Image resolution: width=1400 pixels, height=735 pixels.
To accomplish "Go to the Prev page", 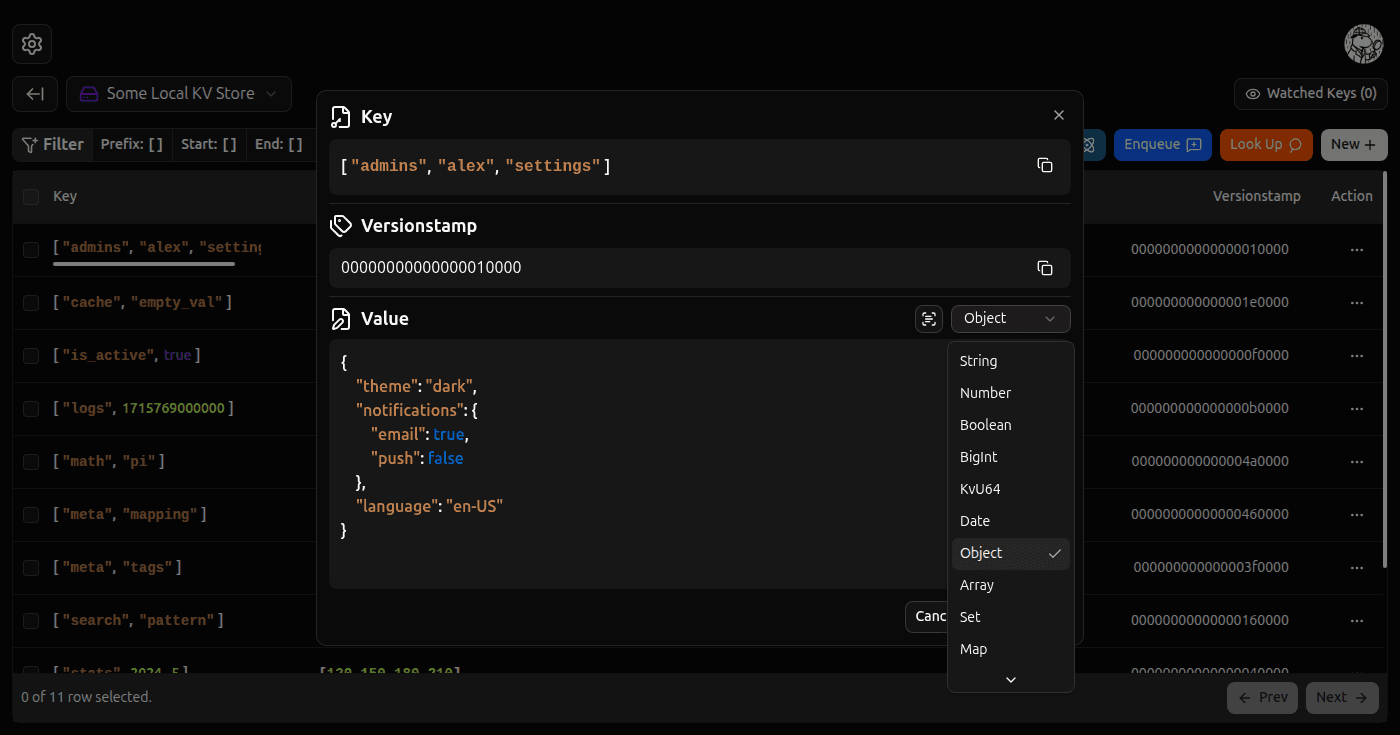I will pyautogui.click(x=1262, y=698).
